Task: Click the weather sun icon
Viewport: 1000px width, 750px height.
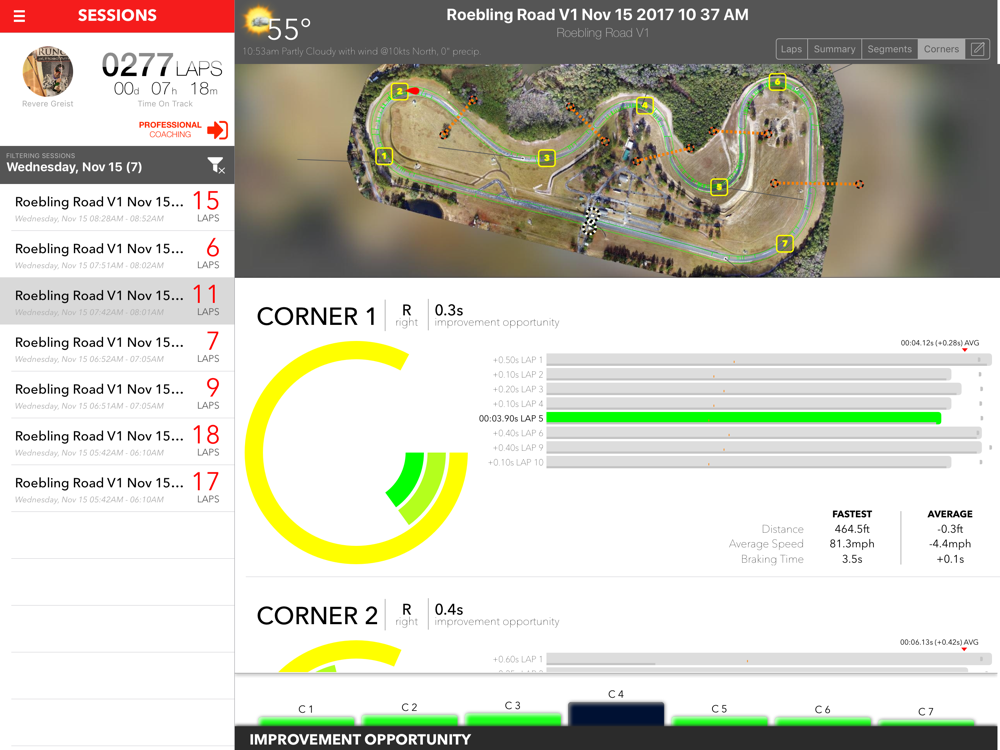Action: coord(258,21)
